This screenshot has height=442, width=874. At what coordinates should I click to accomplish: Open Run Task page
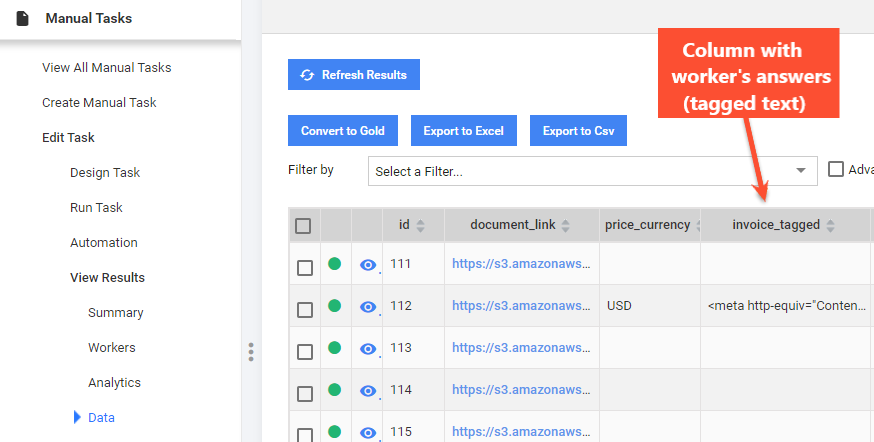click(x=96, y=207)
